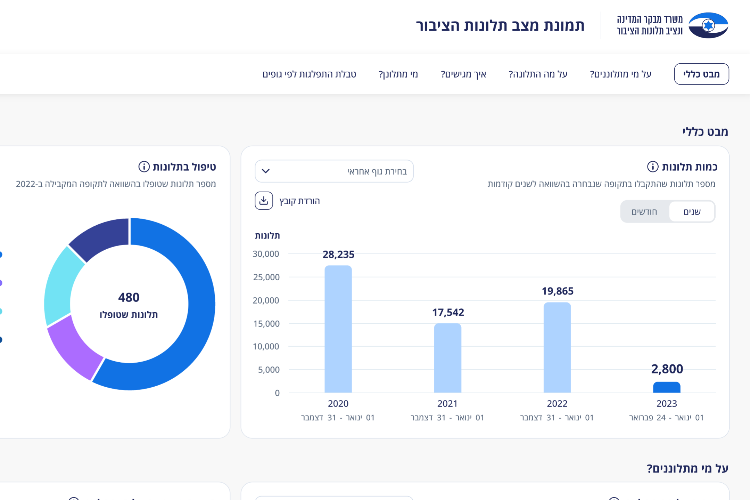
Task: Click the מבט כללי section heading
Action: pyautogui.click(x=705, y=132)
